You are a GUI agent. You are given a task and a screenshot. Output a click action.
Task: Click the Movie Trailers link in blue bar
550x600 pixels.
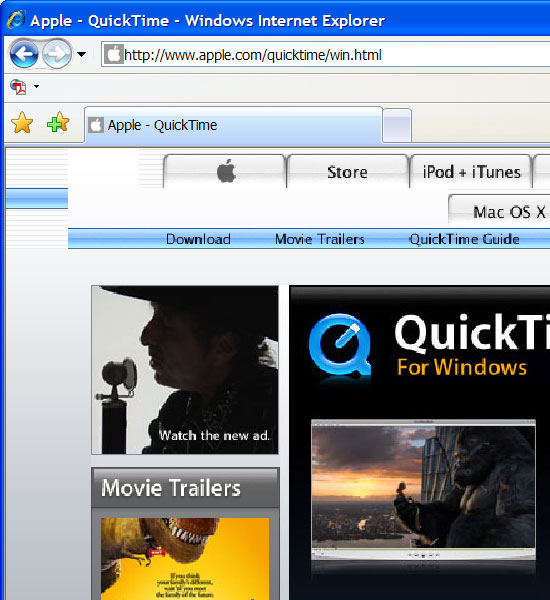[x=320, y=239]
